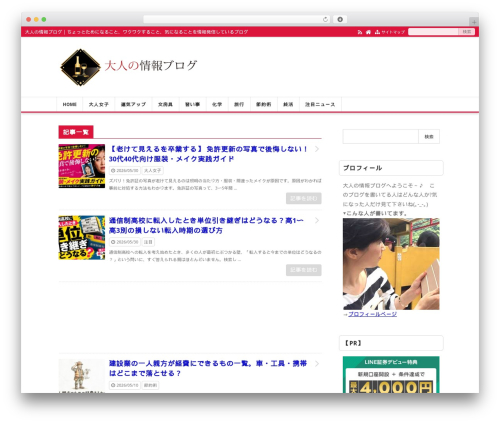Click the round icon right of address bar

click(340, 19)
